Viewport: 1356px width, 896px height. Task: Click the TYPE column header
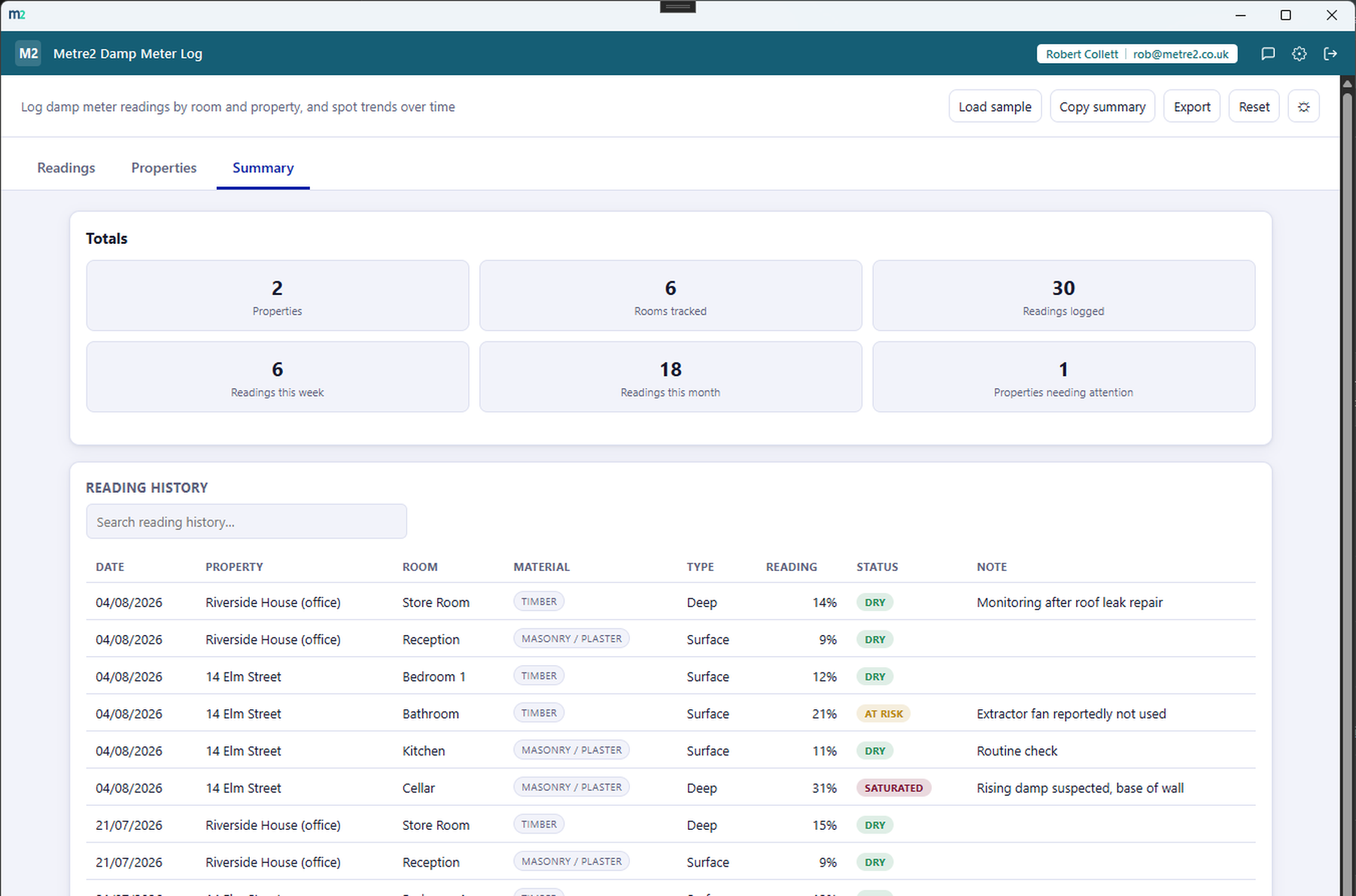coord(700,566)
